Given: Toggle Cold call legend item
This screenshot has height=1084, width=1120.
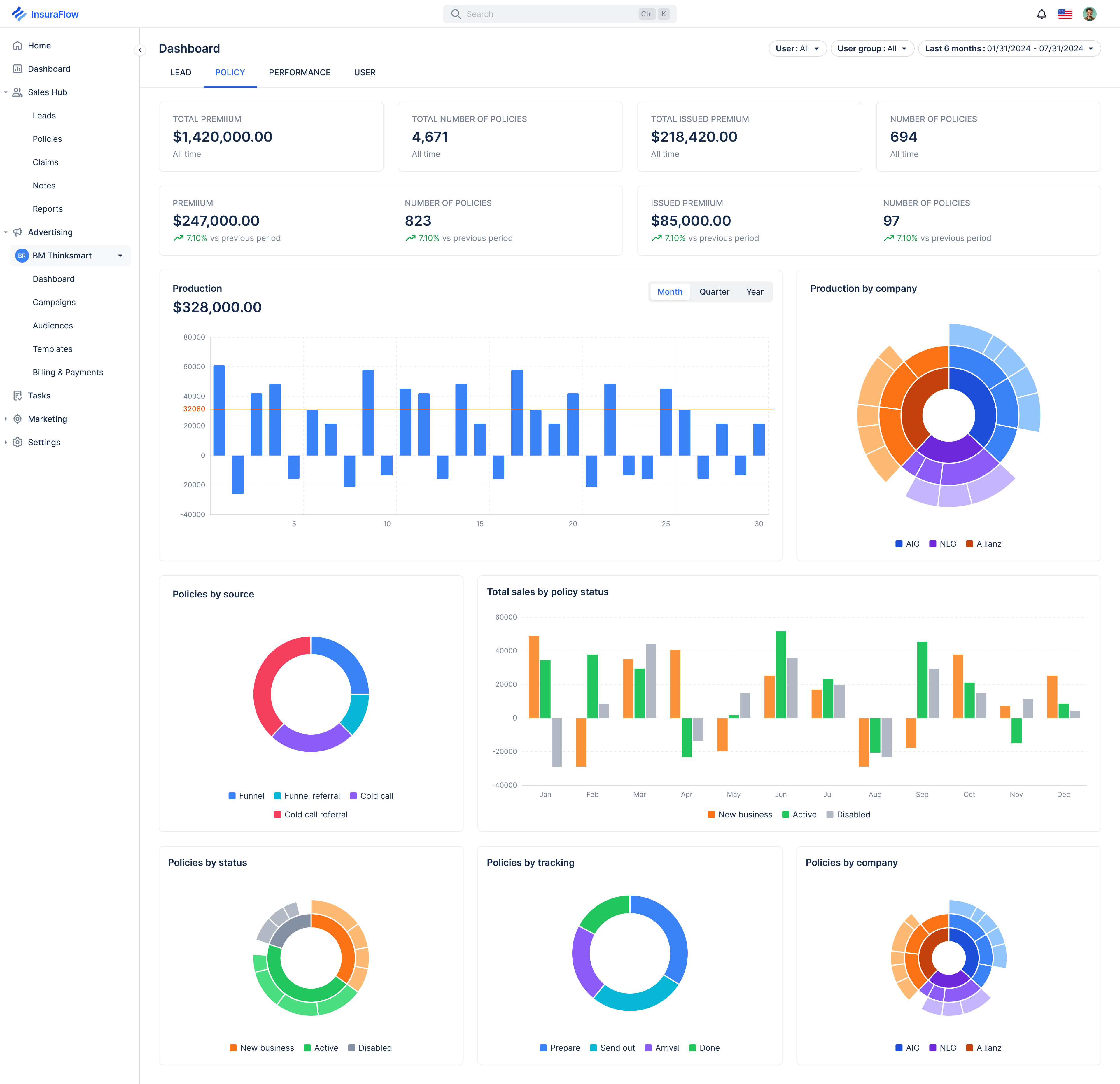Looking at the screenshot, I should click(371, 795).
